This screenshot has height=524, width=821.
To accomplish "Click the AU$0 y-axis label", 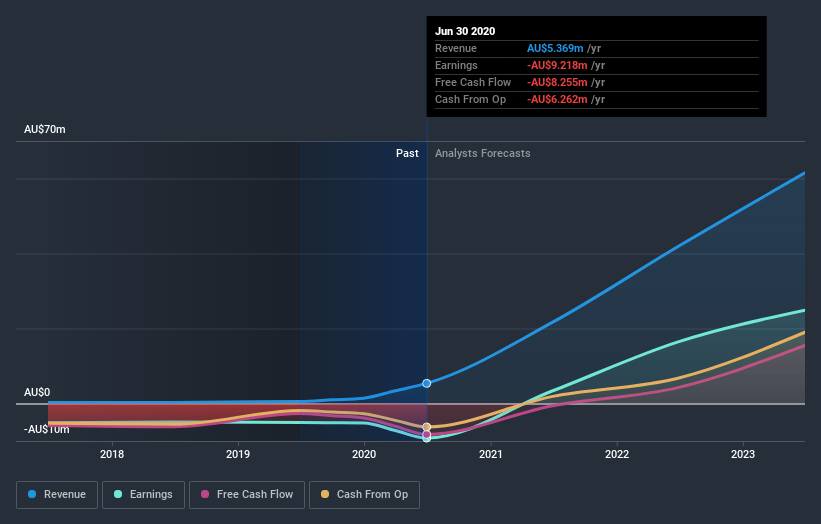I will coord(37,392).
